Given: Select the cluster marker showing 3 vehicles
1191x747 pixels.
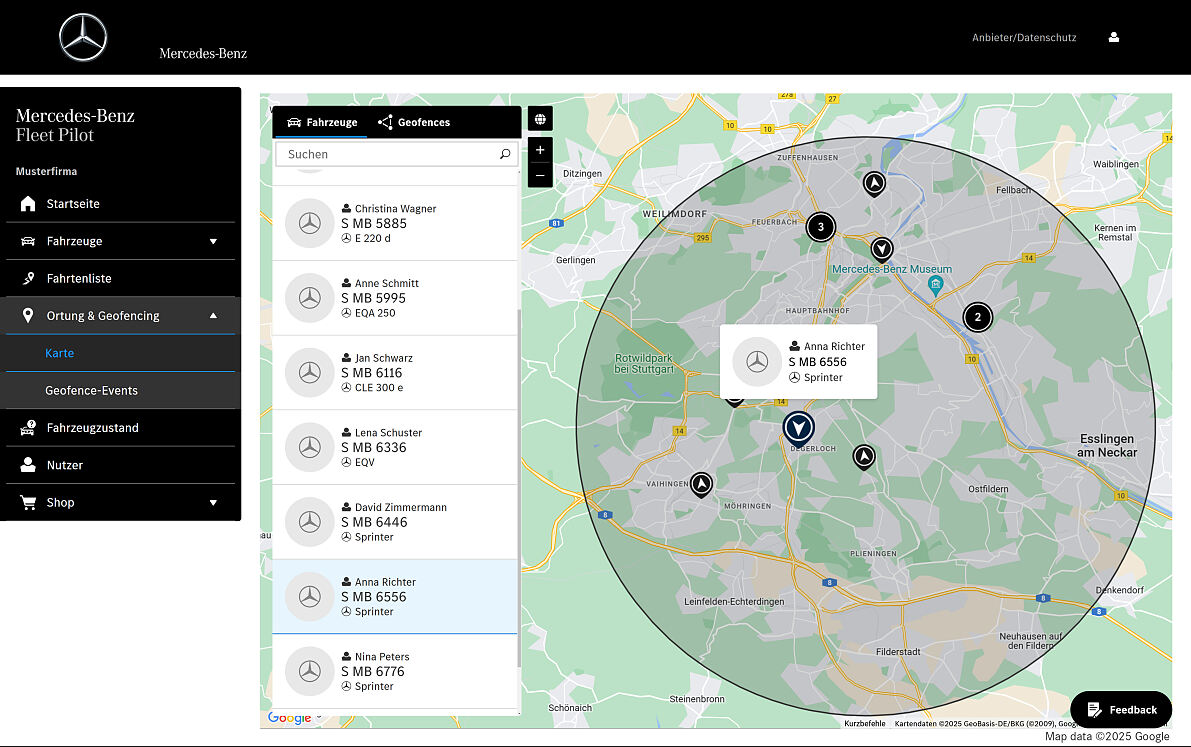Looking at the screenshot, I should [821, 227].
